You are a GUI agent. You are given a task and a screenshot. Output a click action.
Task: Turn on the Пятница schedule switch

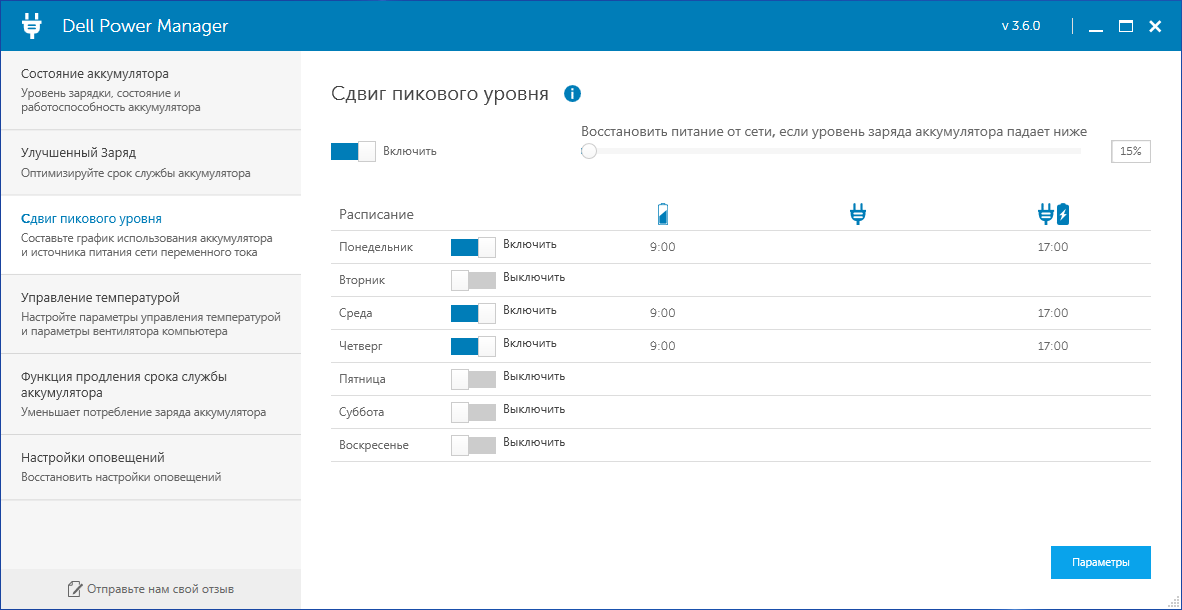tap(473, 379)
